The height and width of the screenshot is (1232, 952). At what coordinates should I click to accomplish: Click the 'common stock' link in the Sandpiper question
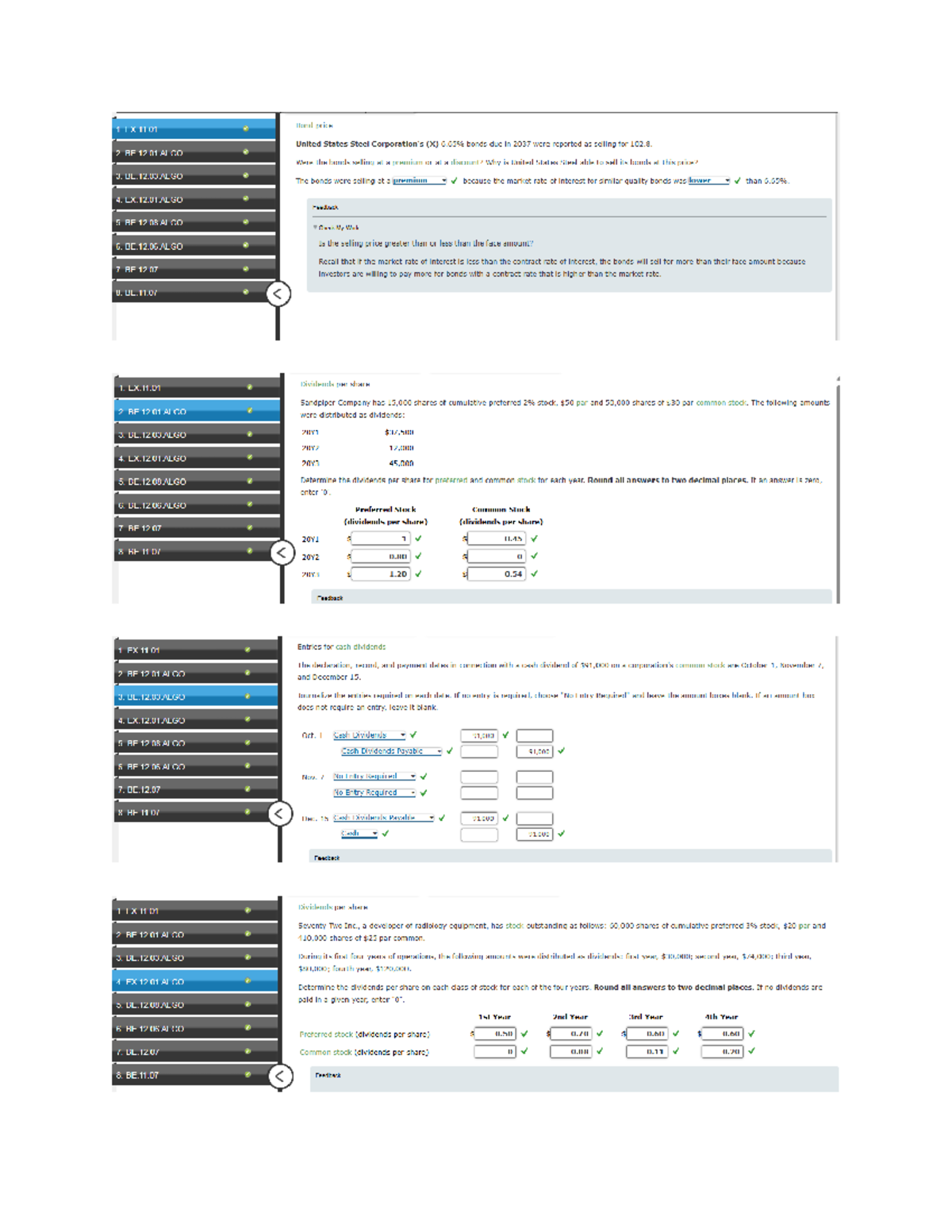click(x=721, y=403)
